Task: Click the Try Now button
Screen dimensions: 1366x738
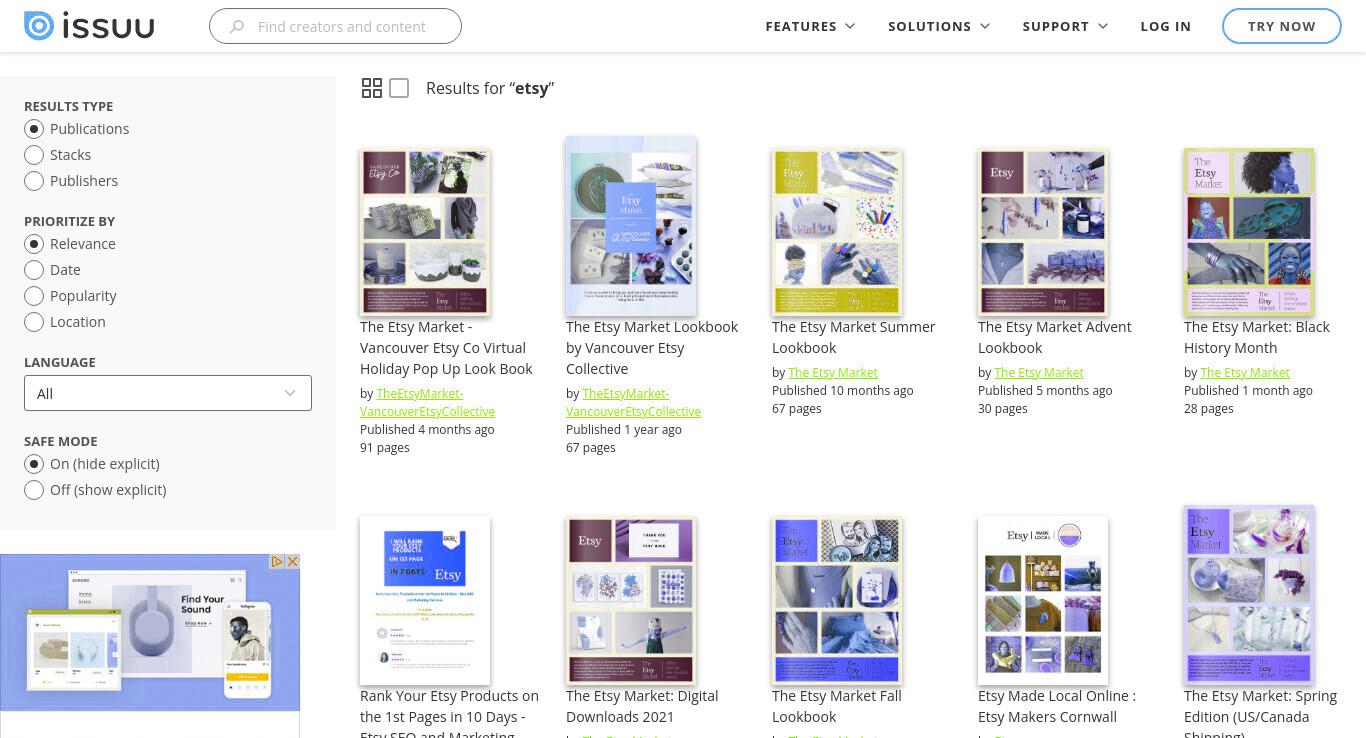Action: pyautogui.click(x=1281, y=26)
